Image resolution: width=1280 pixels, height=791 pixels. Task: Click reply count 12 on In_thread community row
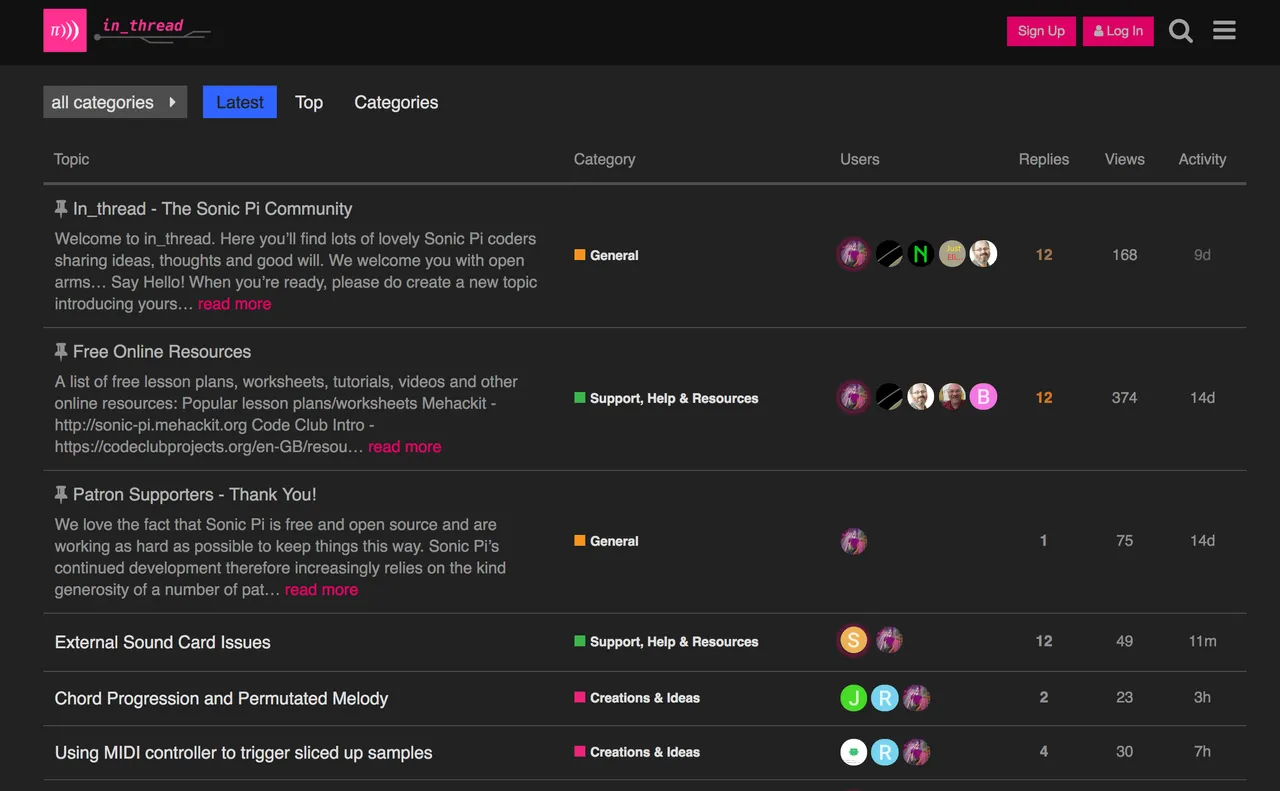1044,255
